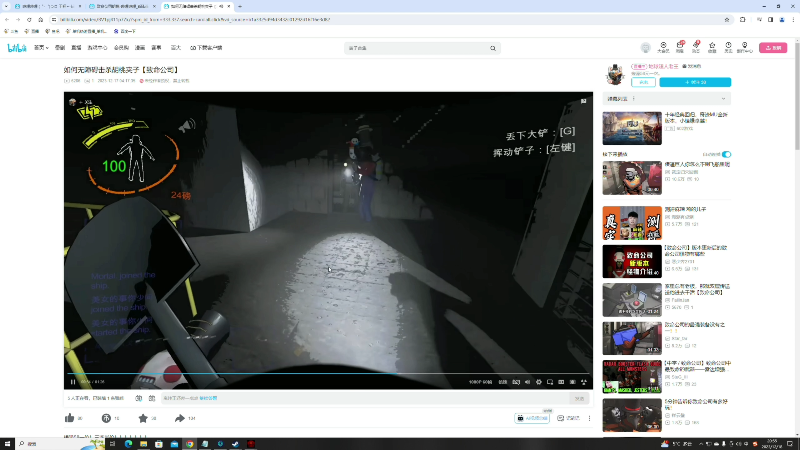800x450 pixels.
Task: Open Steam from the taskbar
Action: point(235,444)
